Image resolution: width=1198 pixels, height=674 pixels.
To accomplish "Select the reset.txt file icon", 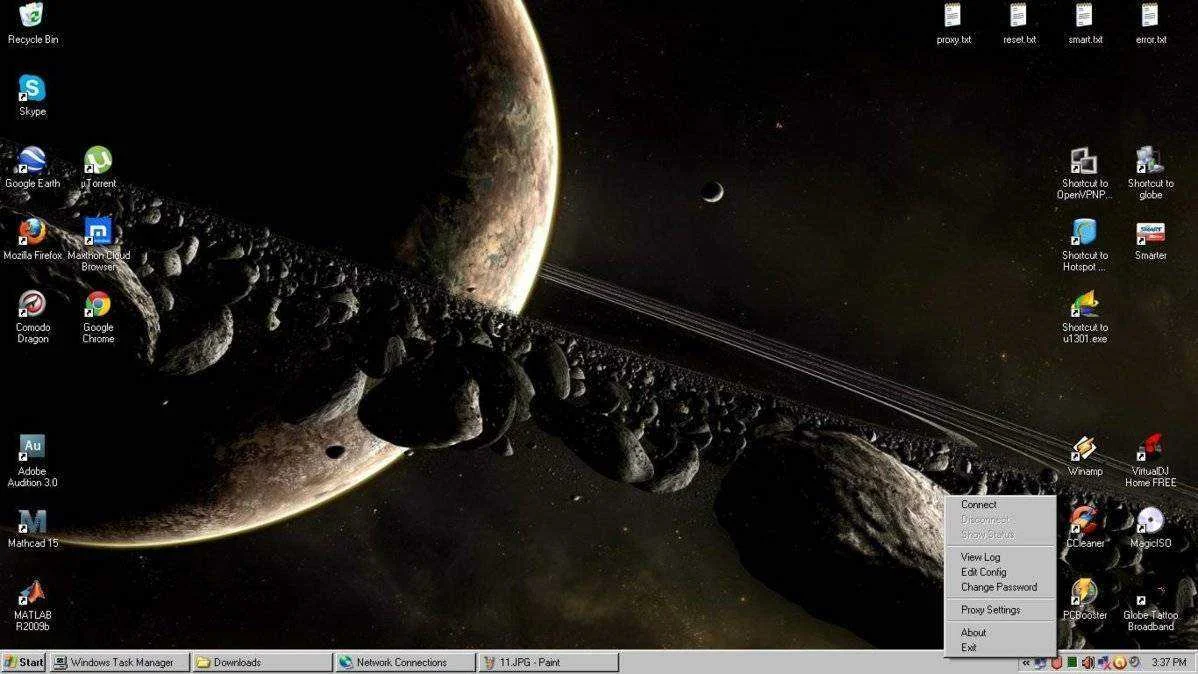I will (1019, 24).
